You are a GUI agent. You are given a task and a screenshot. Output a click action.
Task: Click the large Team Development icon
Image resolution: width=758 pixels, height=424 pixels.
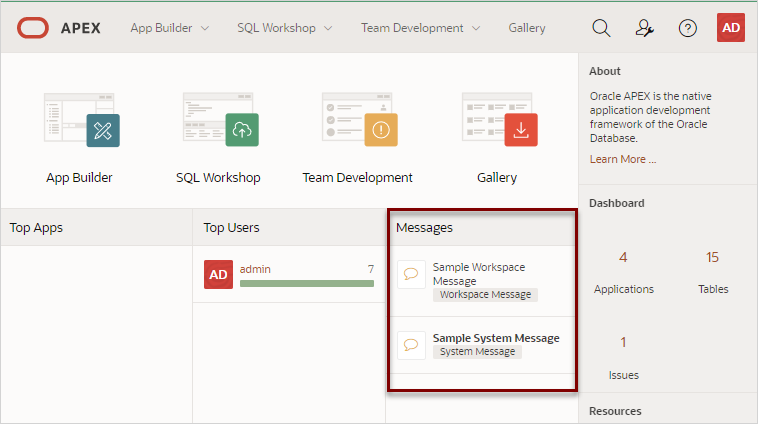pyautogui.click(x=360, y=120)
